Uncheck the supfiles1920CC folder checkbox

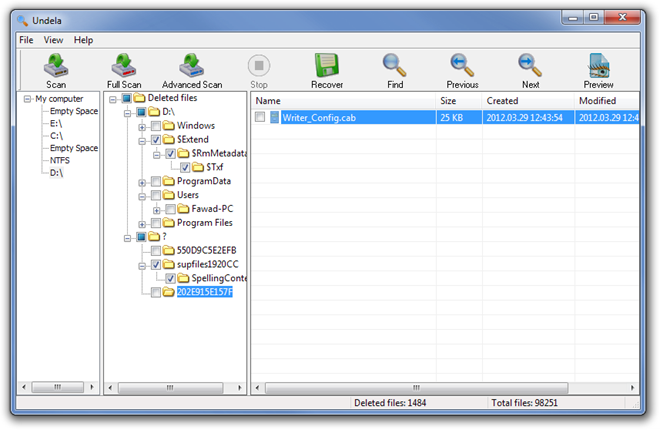(156, 265)
